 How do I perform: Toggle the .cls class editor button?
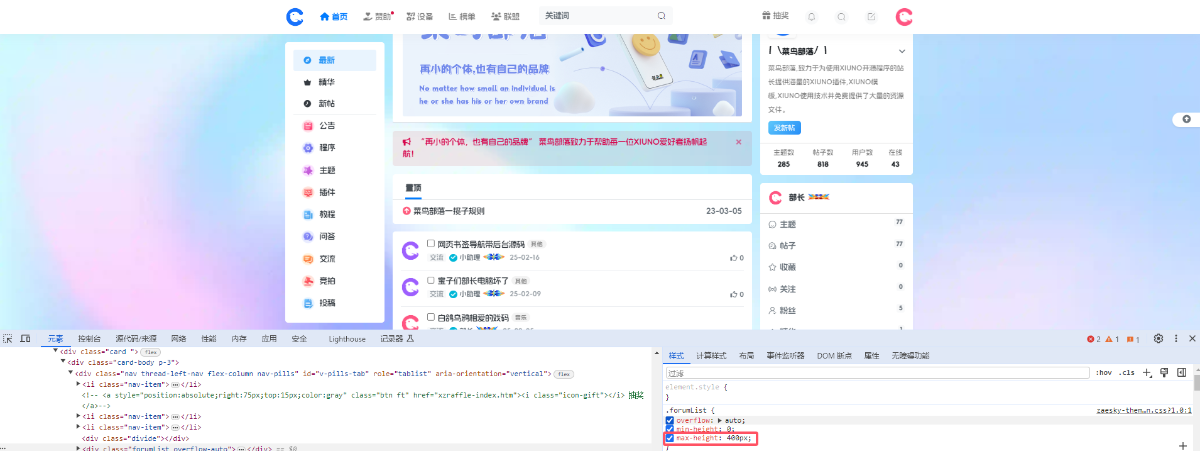pos(1126,373)
